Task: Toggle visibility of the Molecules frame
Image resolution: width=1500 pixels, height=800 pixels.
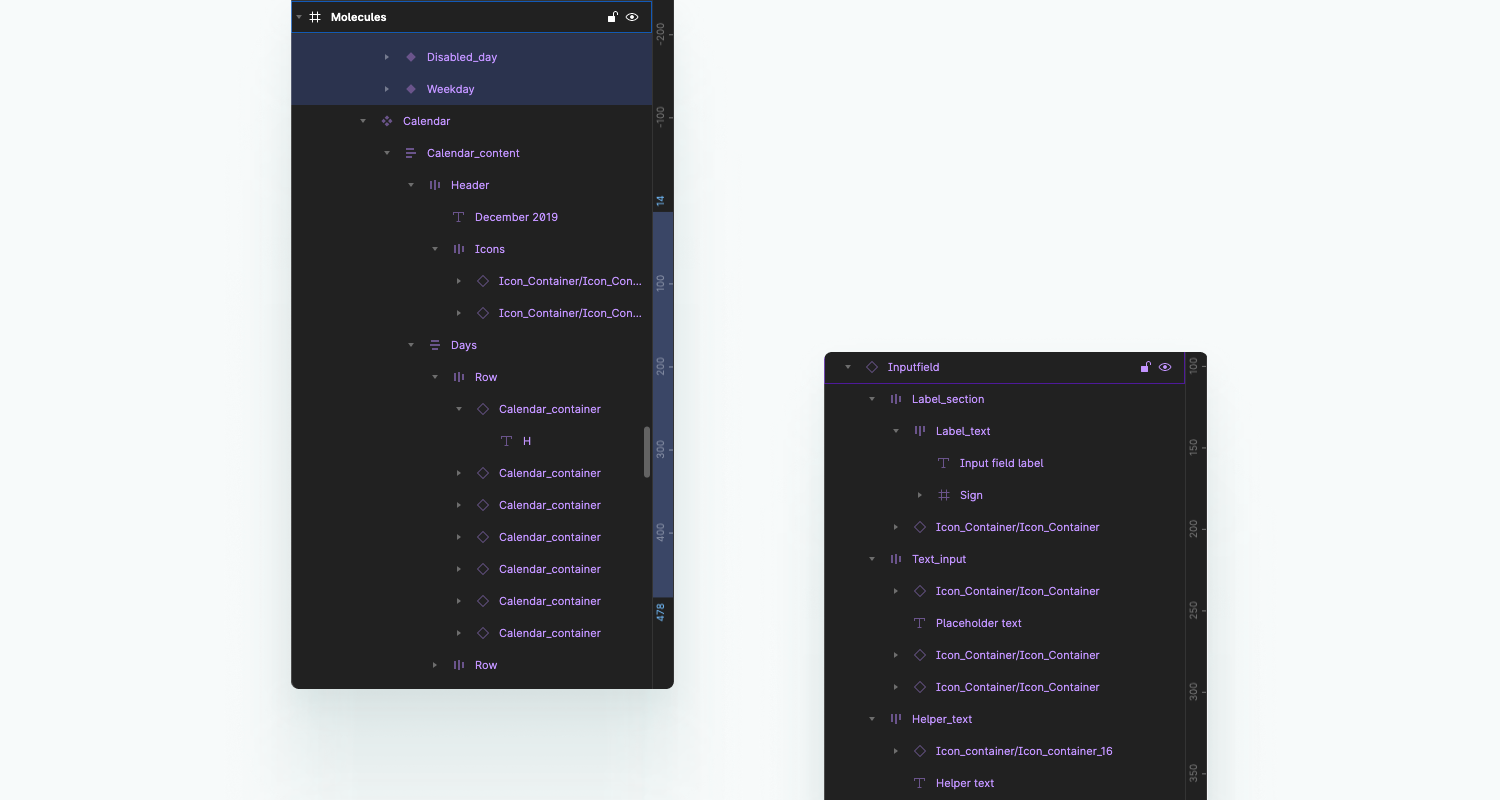Action: (632, 17)
